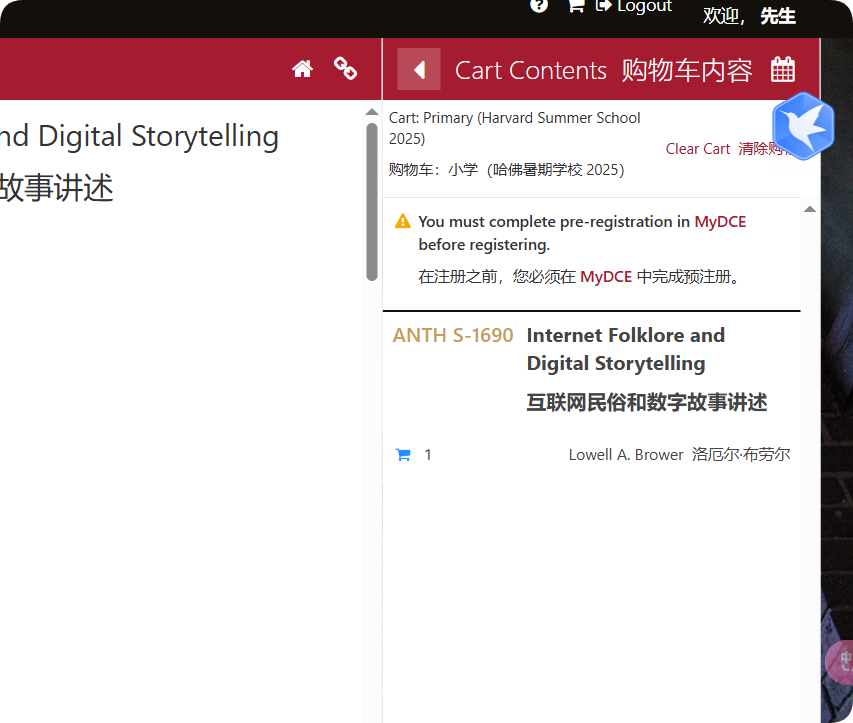
Task: Click the yellow warning triangle icon
Action: 403,222
